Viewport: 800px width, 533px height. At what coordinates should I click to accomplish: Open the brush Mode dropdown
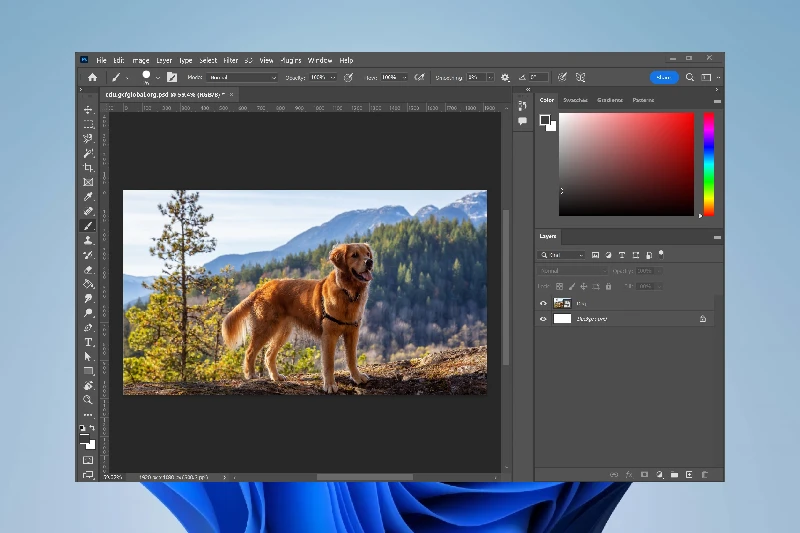243,77
